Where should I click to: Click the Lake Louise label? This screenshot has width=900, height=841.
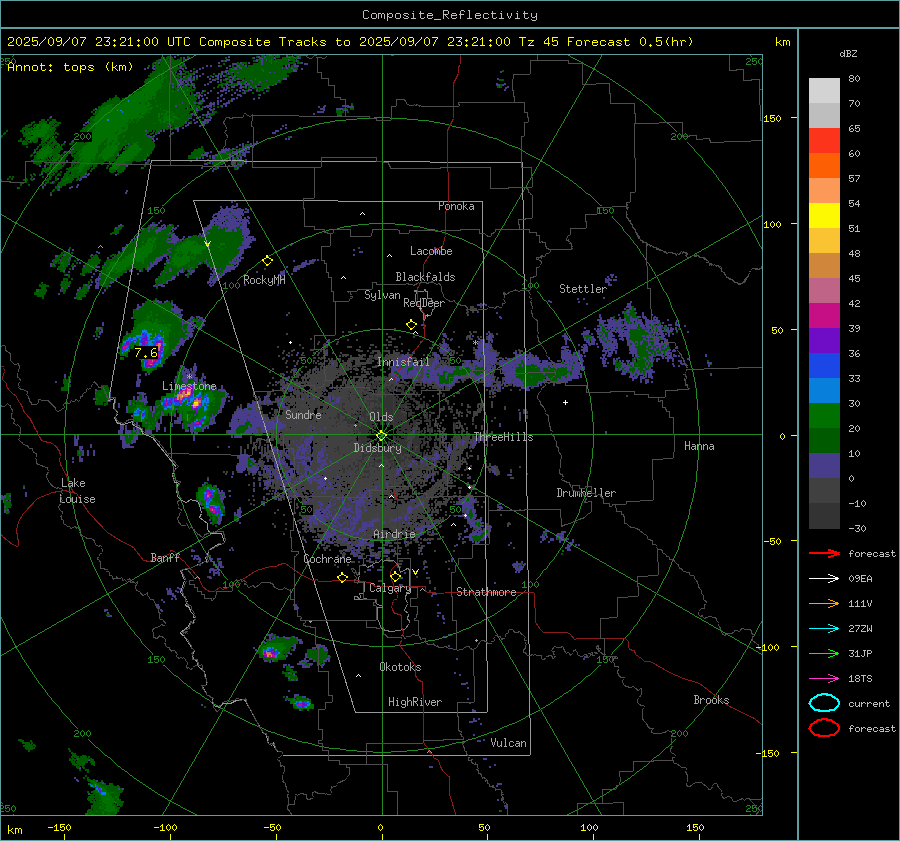tap(77, 491)
